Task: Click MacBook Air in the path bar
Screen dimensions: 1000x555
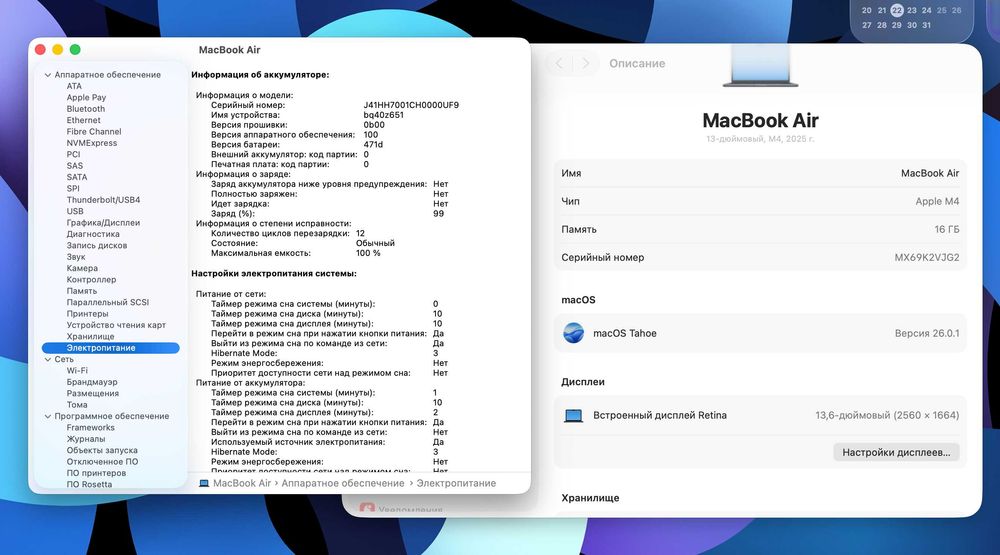Action: pos(242,484)
